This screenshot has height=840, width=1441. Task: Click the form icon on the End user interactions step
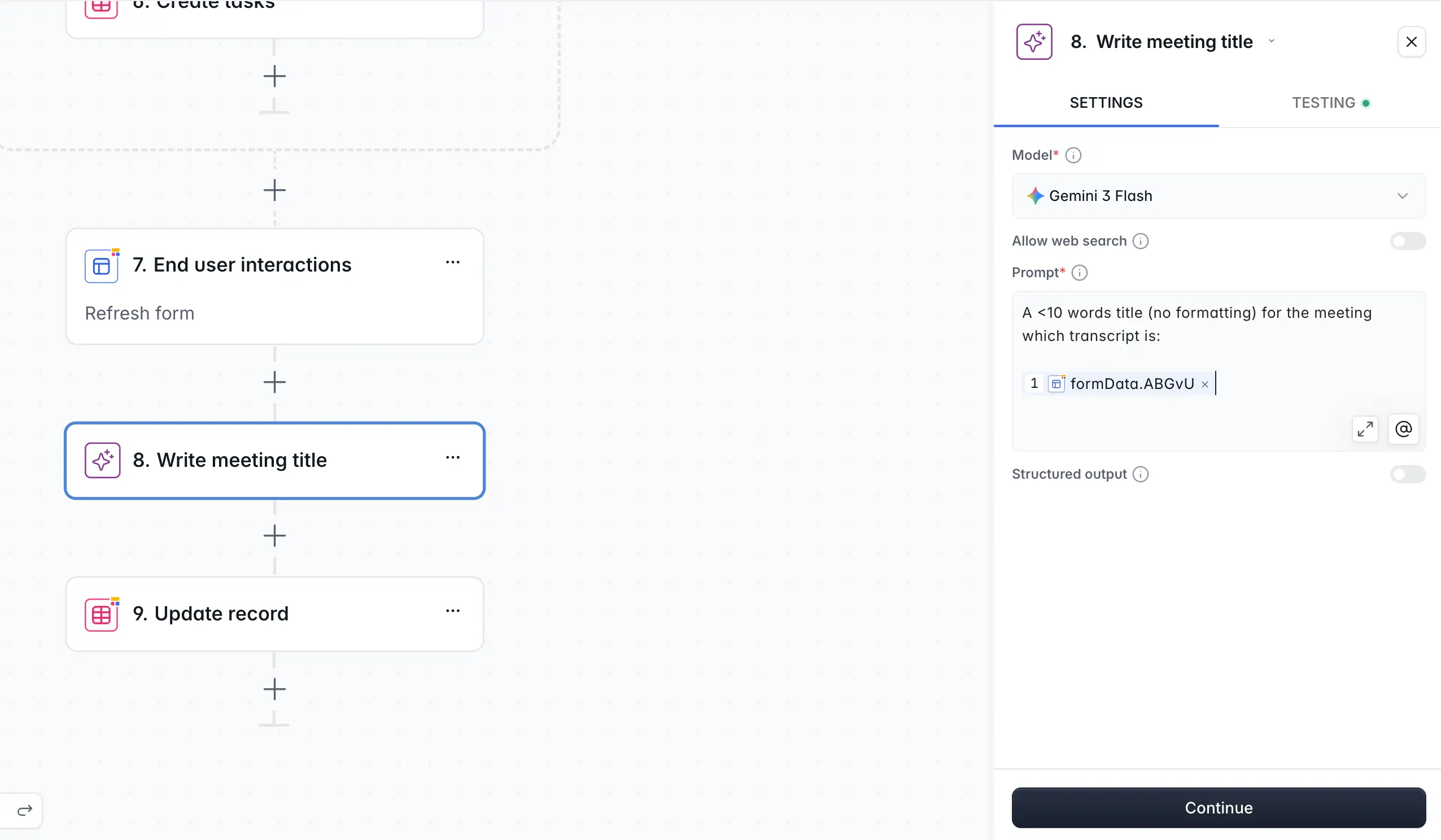click(x=102, y=265)
